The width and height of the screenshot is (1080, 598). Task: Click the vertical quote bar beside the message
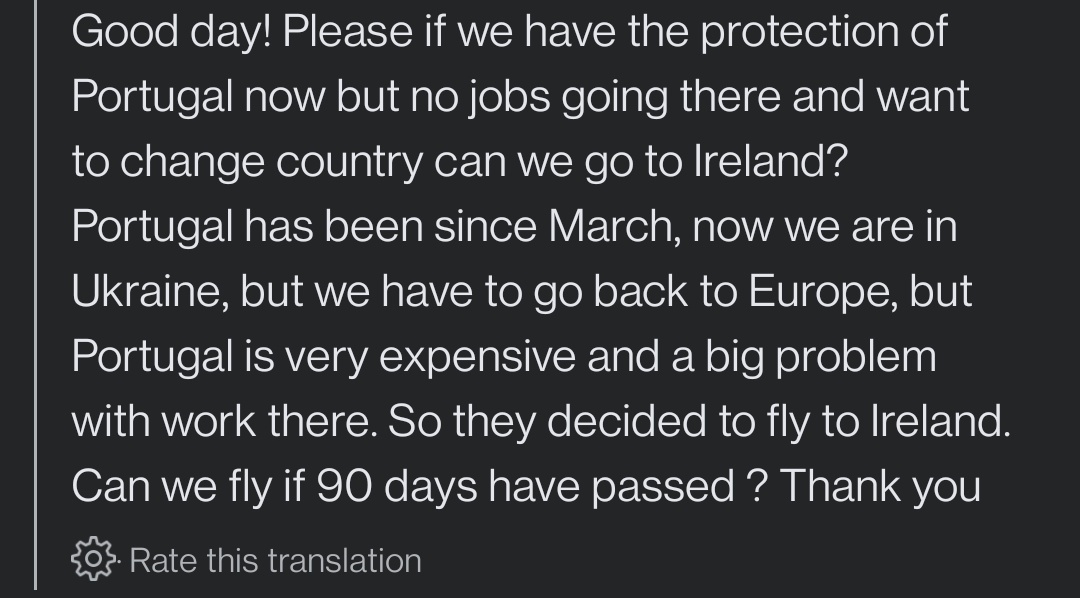click(x=35, y=295)
